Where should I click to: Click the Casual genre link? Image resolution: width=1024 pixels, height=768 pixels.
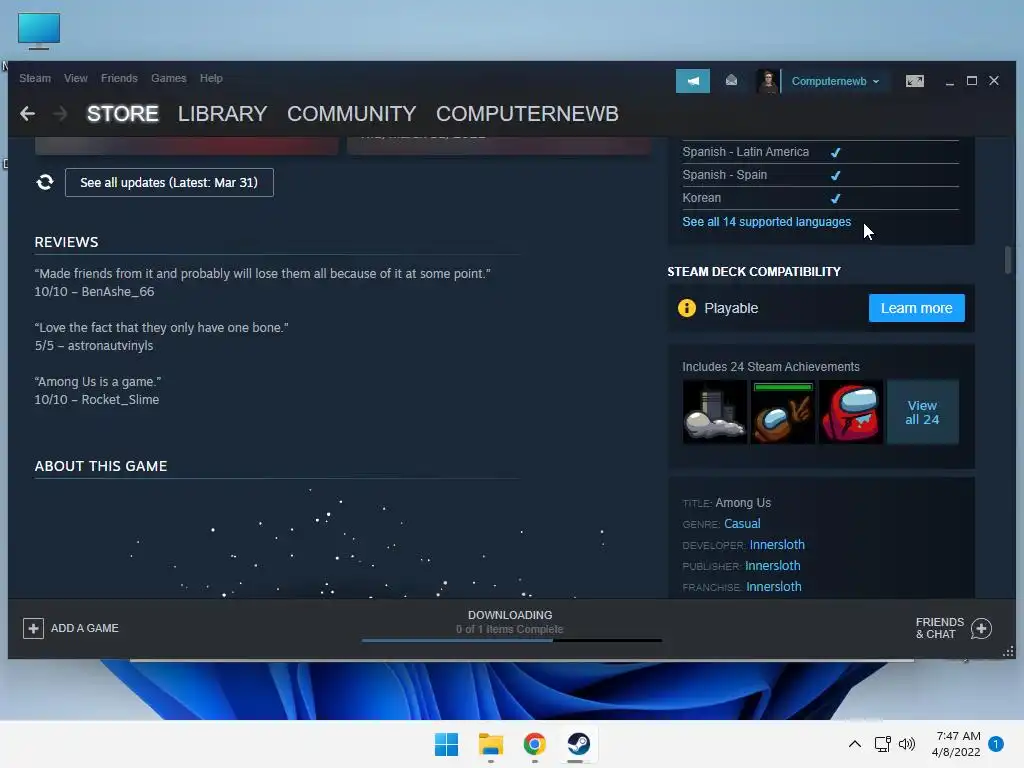tap(742, 524)
